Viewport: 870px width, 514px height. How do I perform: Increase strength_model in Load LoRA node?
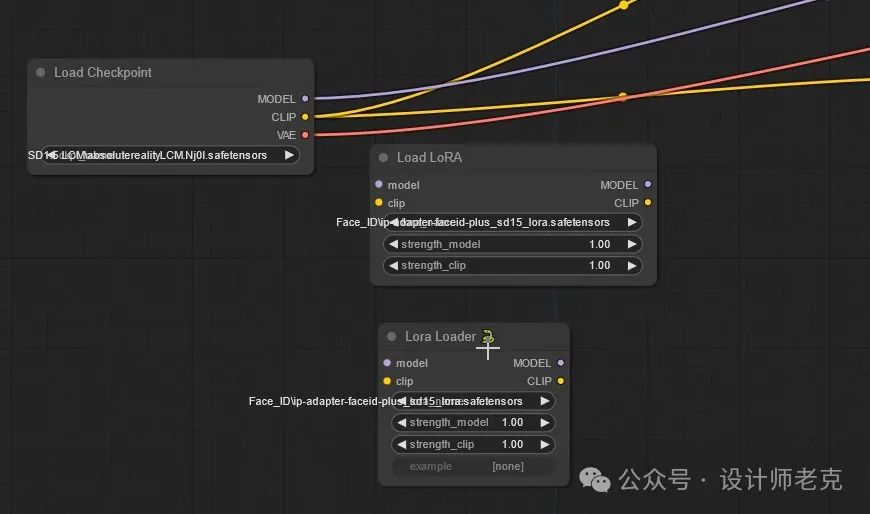(631, 244)
